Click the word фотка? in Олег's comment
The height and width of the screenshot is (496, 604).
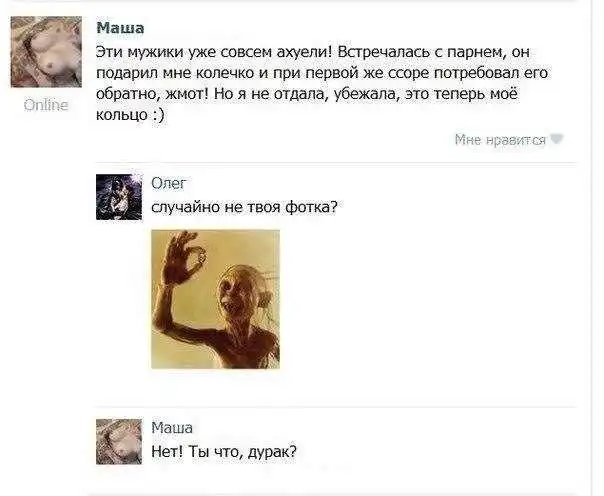(311, 207)
